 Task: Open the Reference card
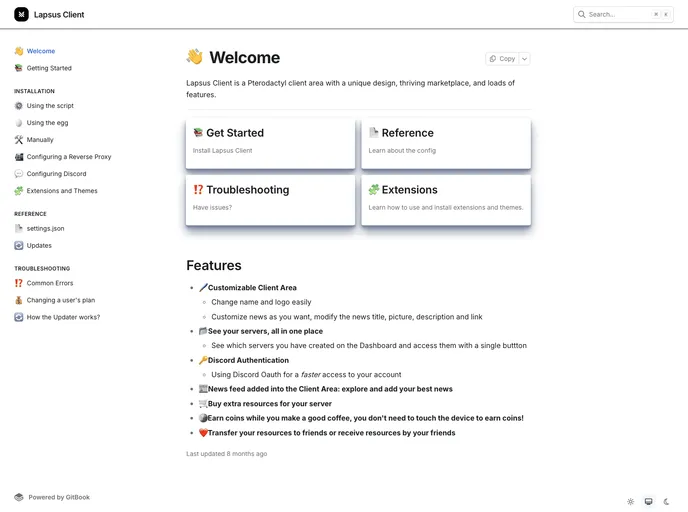[x=446, y=143]
